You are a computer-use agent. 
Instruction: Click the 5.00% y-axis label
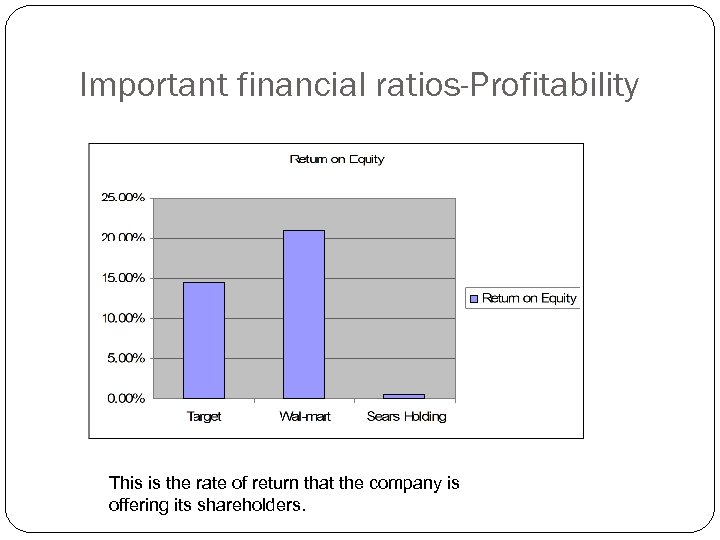pos(126,358)
